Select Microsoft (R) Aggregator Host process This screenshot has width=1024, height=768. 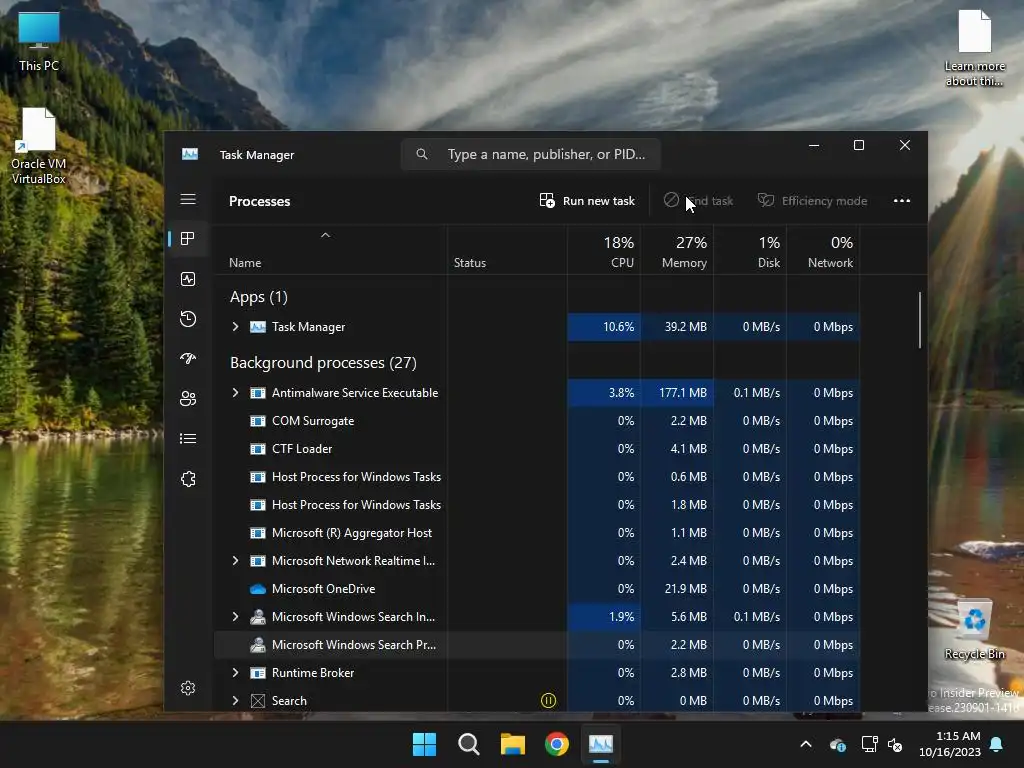pyautogui.click(x=536, y=533)
